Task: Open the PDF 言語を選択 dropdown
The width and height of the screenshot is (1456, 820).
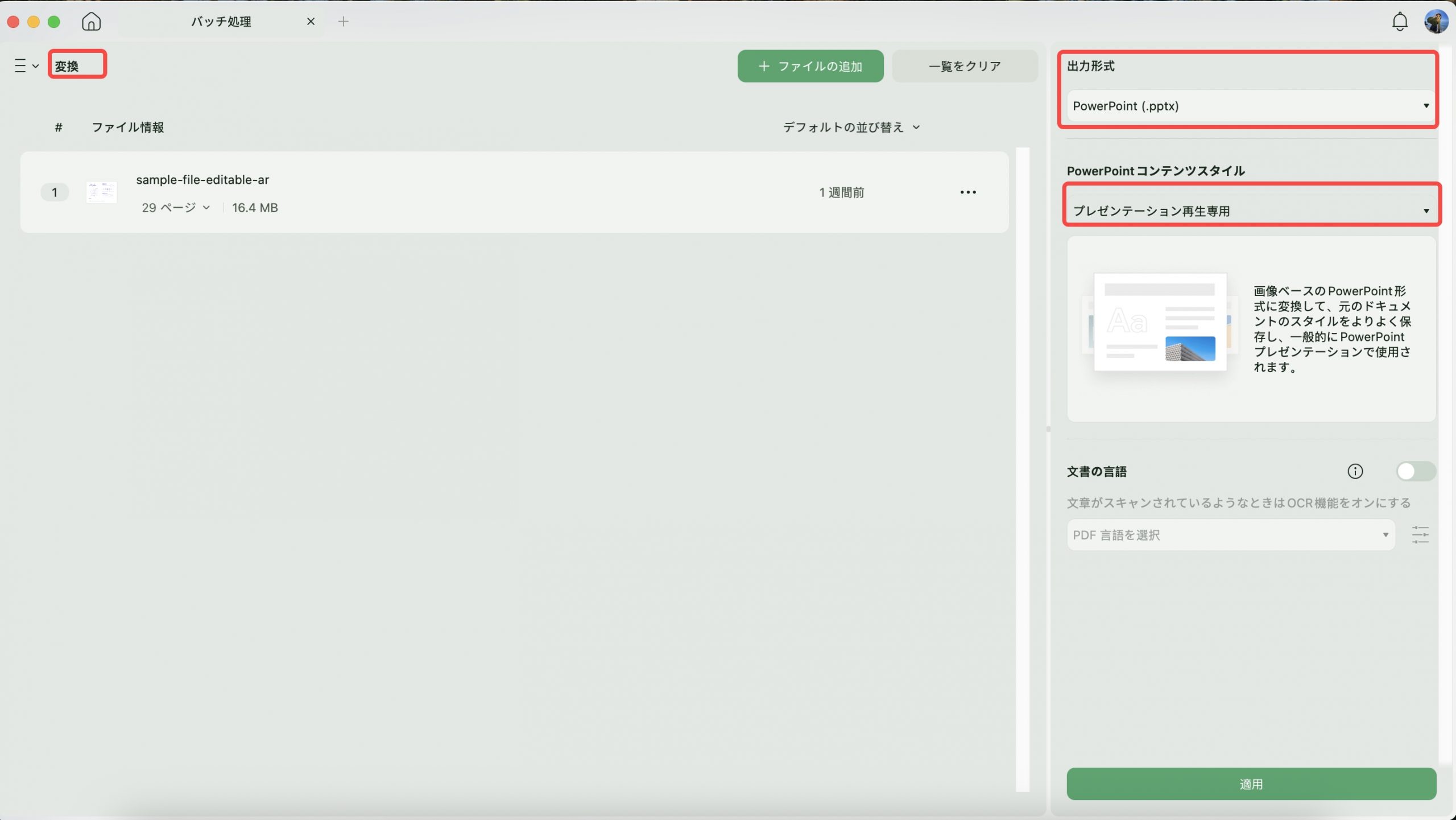Action: tap(1231, 535)
